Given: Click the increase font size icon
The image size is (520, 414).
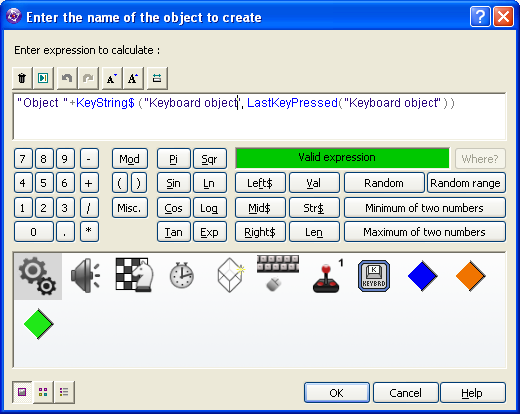Looking at the screenshot, I should (x=133, y=78).
